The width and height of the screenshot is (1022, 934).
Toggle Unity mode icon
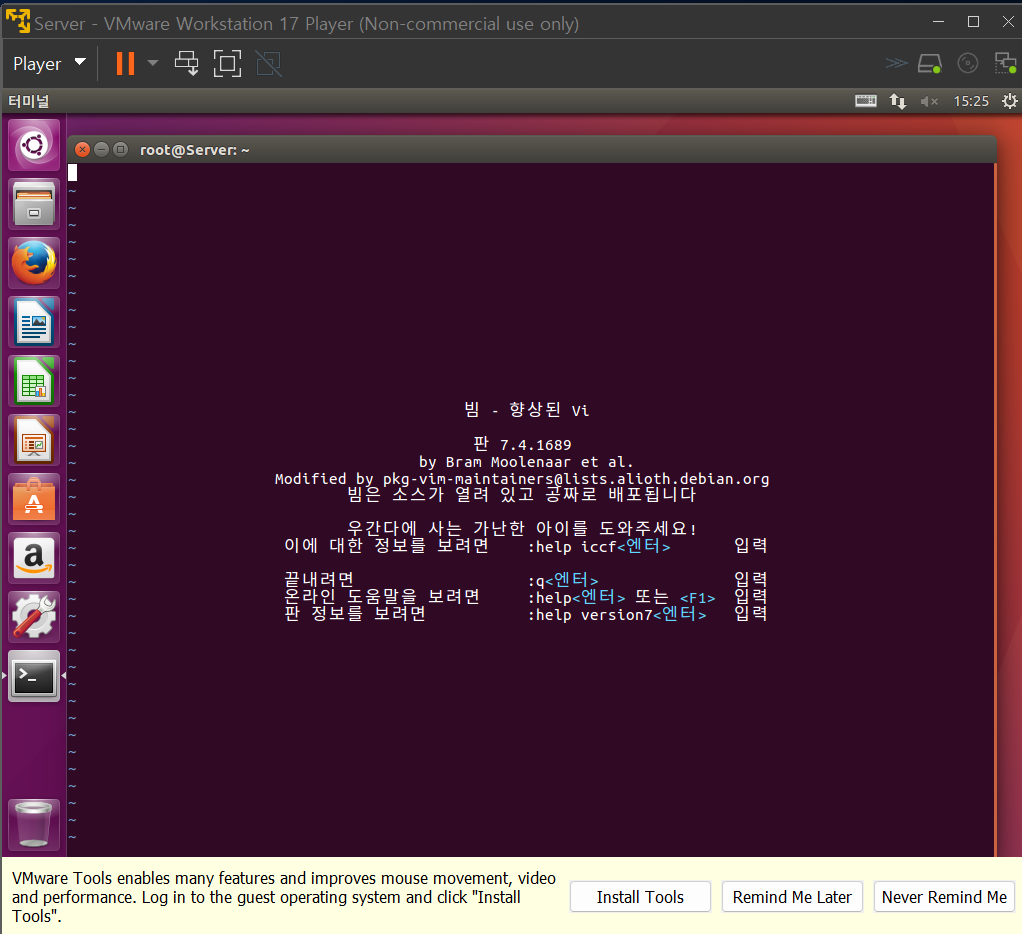click(x=269, y=63)
